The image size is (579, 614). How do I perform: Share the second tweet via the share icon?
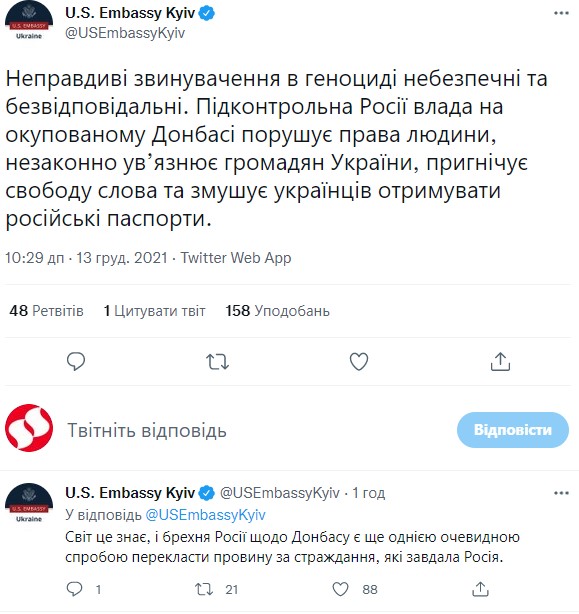tap(480, 589)
